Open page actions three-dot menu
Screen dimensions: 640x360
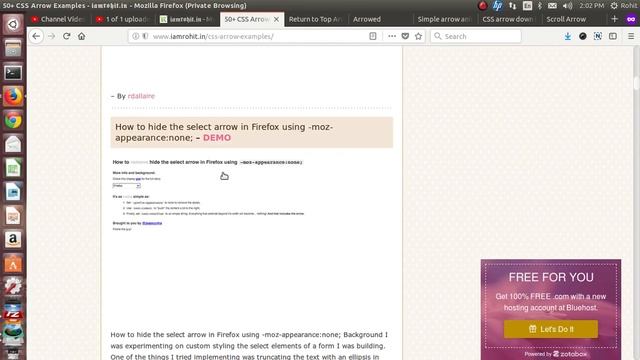pyautogui.click(x=392, y=36)
